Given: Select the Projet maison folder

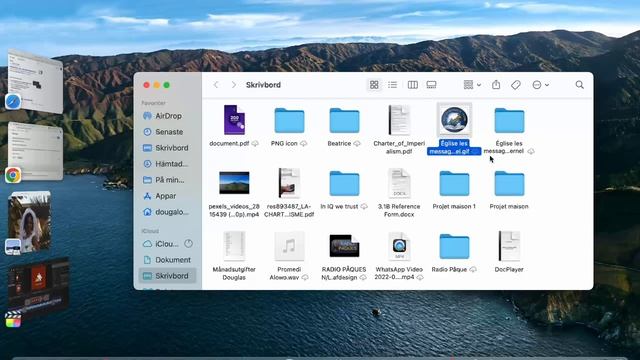Looking at the screenshot, I should point(509,184).
